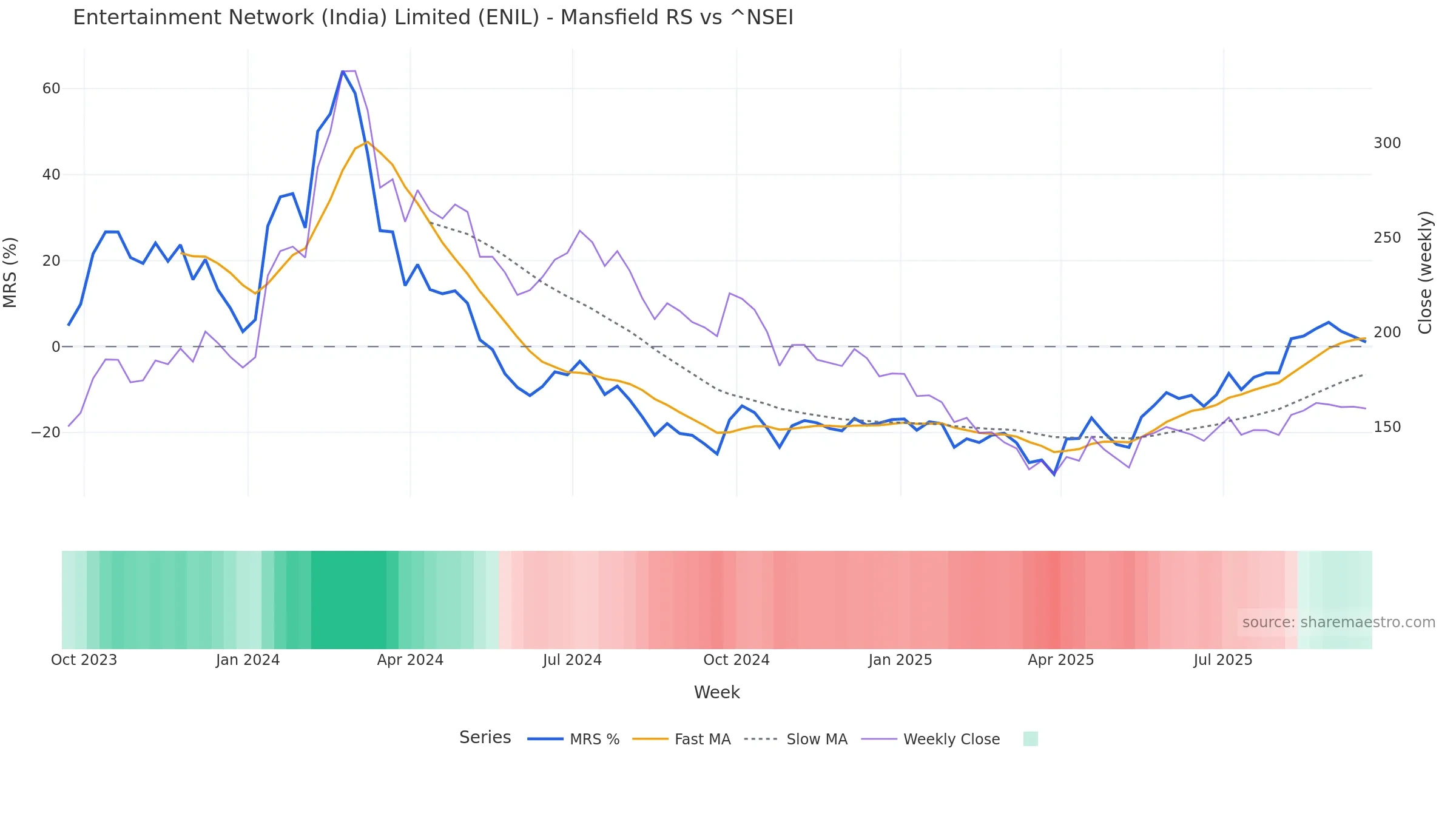Click the 40 tick on MRS axis
1456x819 pixels.
52,175
